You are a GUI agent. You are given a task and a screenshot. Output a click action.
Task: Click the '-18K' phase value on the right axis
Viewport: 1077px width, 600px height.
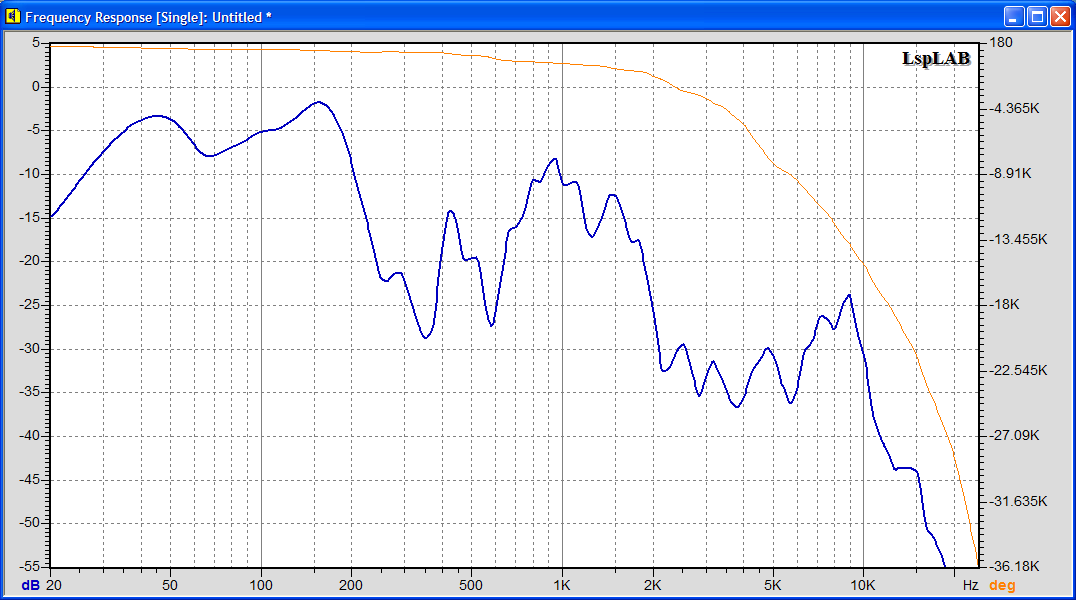[x=1004, y=305]
